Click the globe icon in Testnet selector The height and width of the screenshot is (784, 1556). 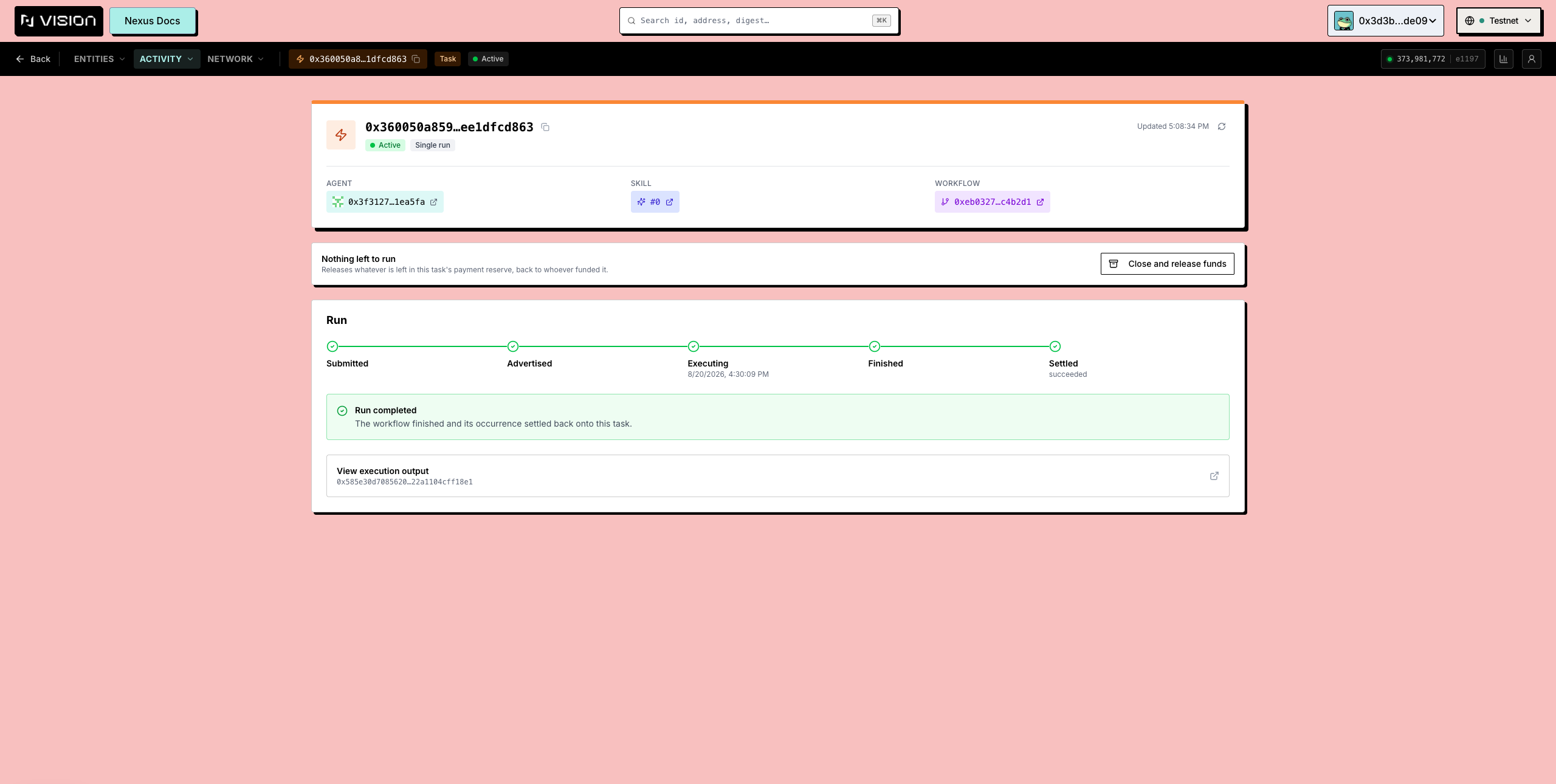[1470, 21]
